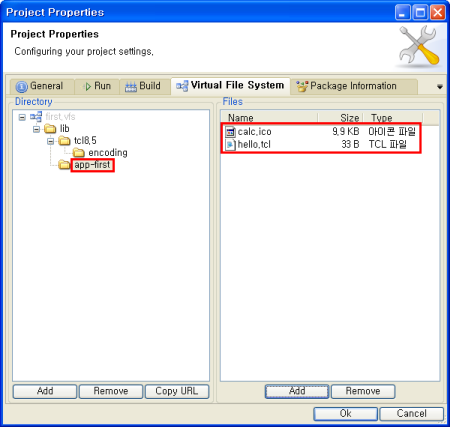The height and width of the screenshot is (427, 450).
Task: Collapse the first.vfs root node
Action: point(22,117)
